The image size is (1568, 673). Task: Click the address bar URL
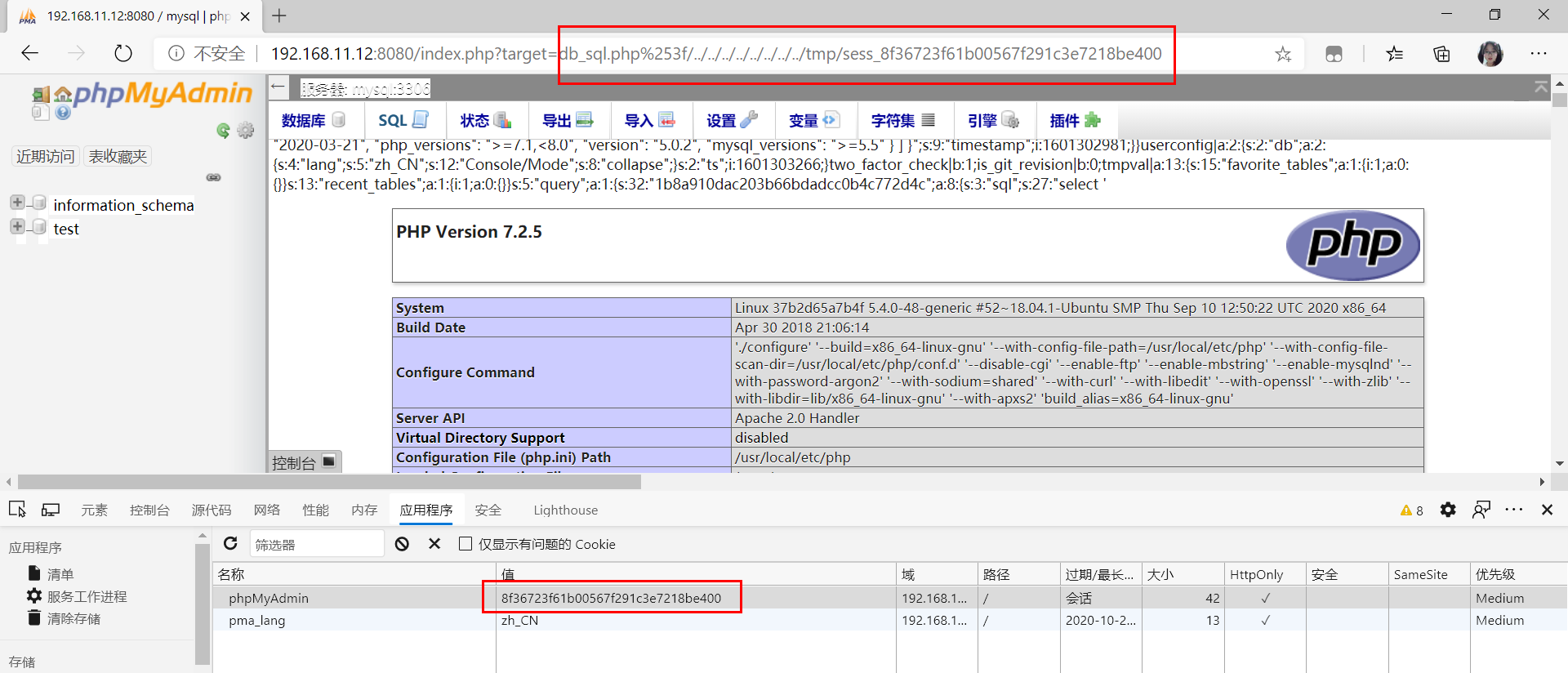click(716, 54)
